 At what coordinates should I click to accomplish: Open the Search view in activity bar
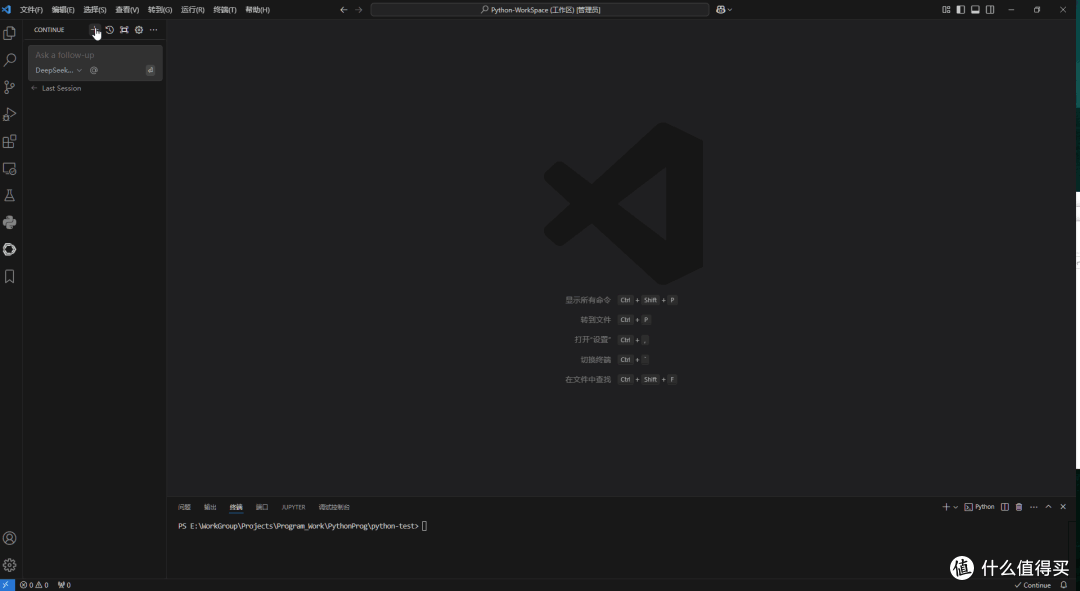pyautogui.click(x=10, y=60)
